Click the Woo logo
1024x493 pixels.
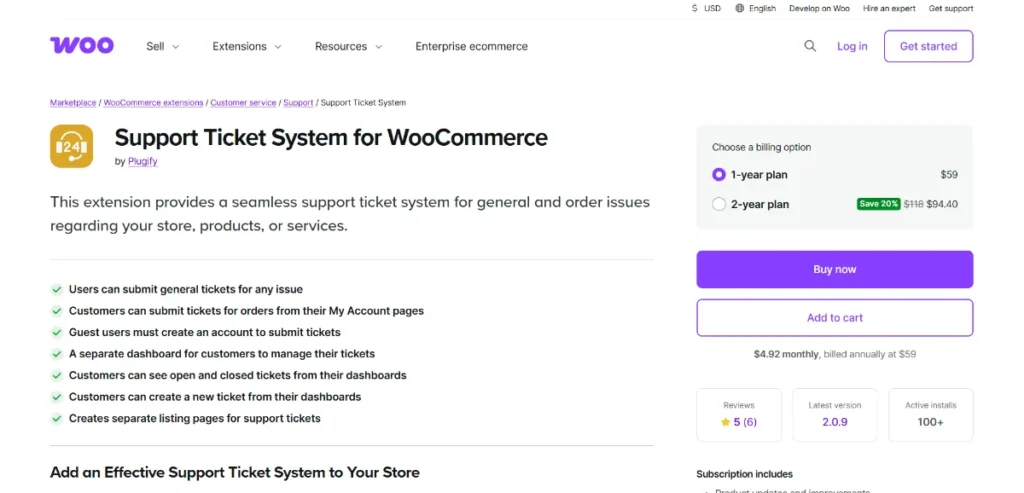(x=81, y=46)
